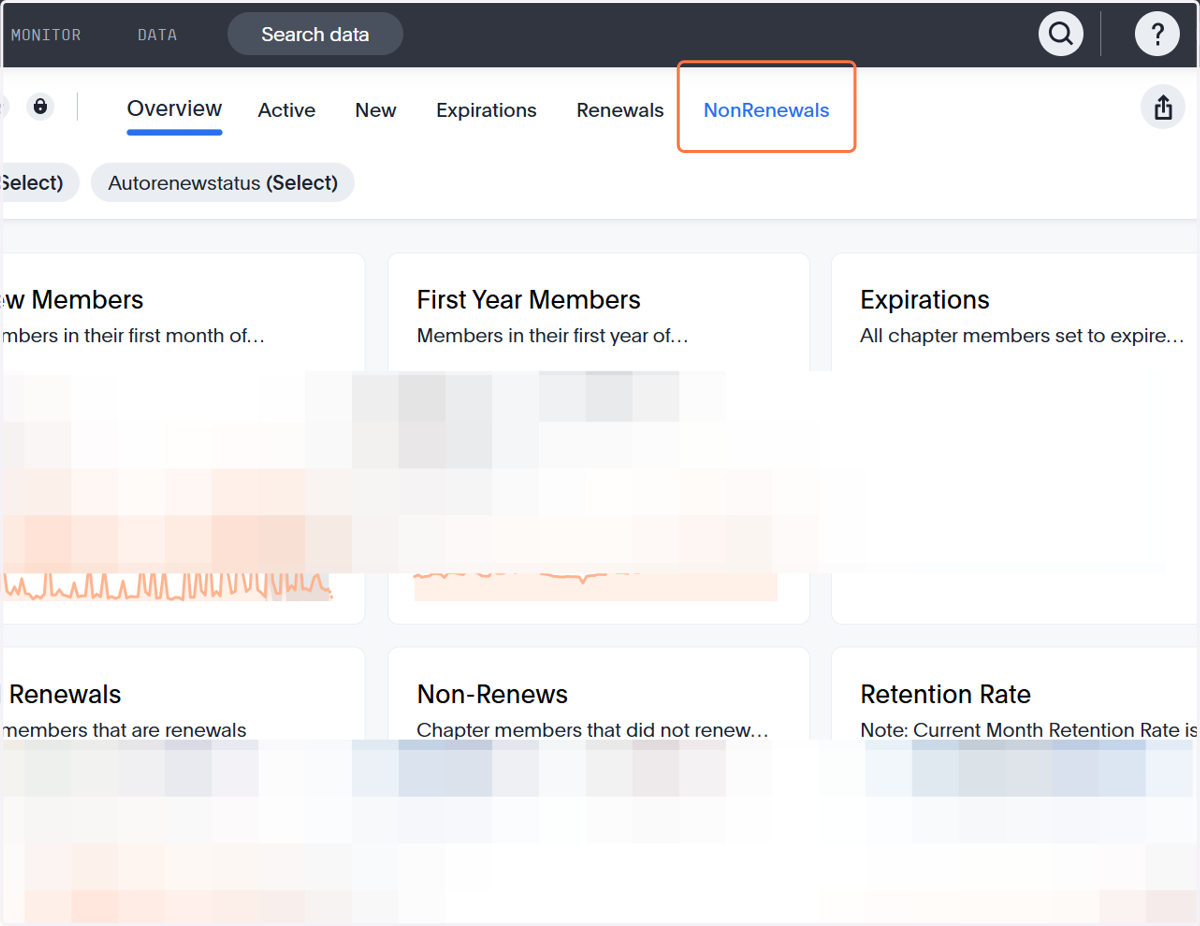Click 'Chapter members that did not renew…' text

click(x=593, y=730)
